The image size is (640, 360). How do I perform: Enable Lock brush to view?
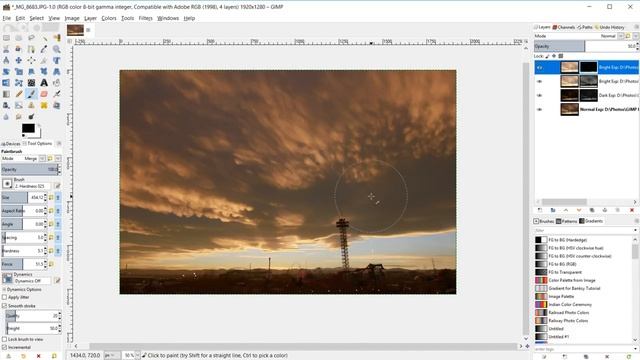click(x=4, y=339)
